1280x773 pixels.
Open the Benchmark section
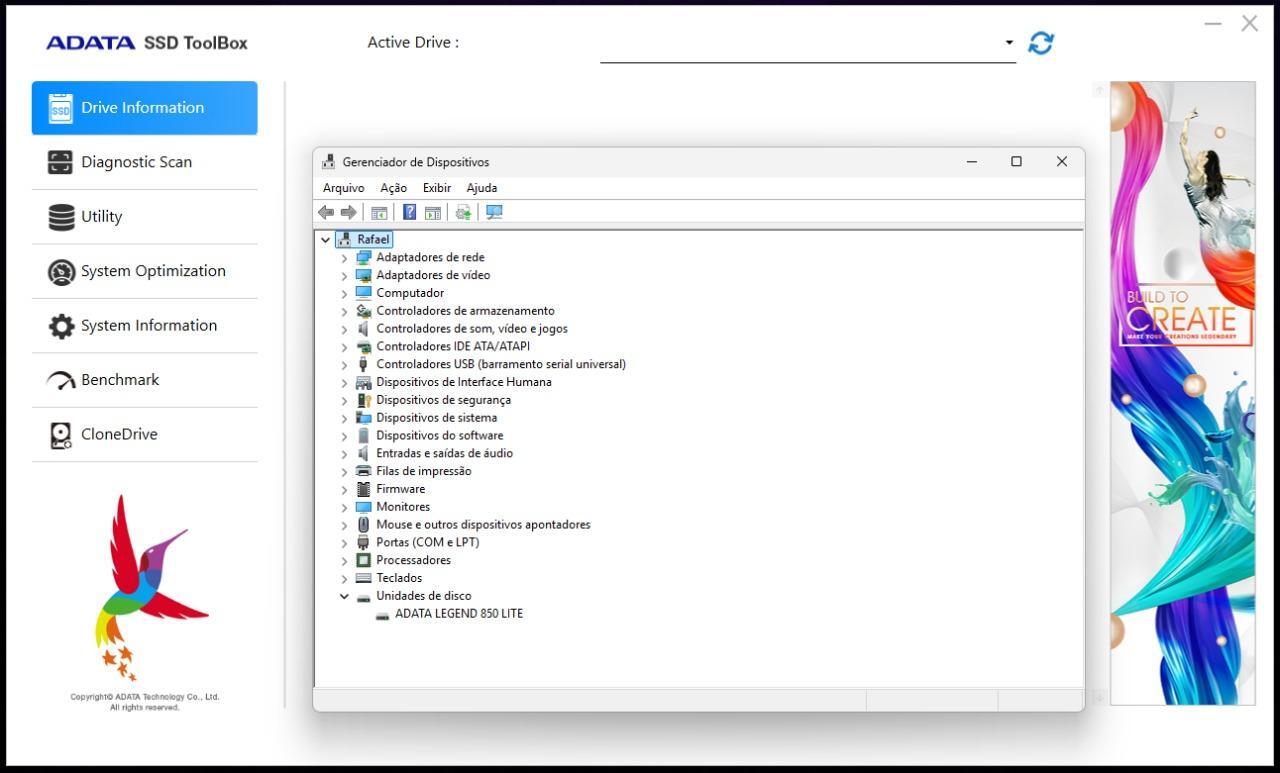[144, 380]
